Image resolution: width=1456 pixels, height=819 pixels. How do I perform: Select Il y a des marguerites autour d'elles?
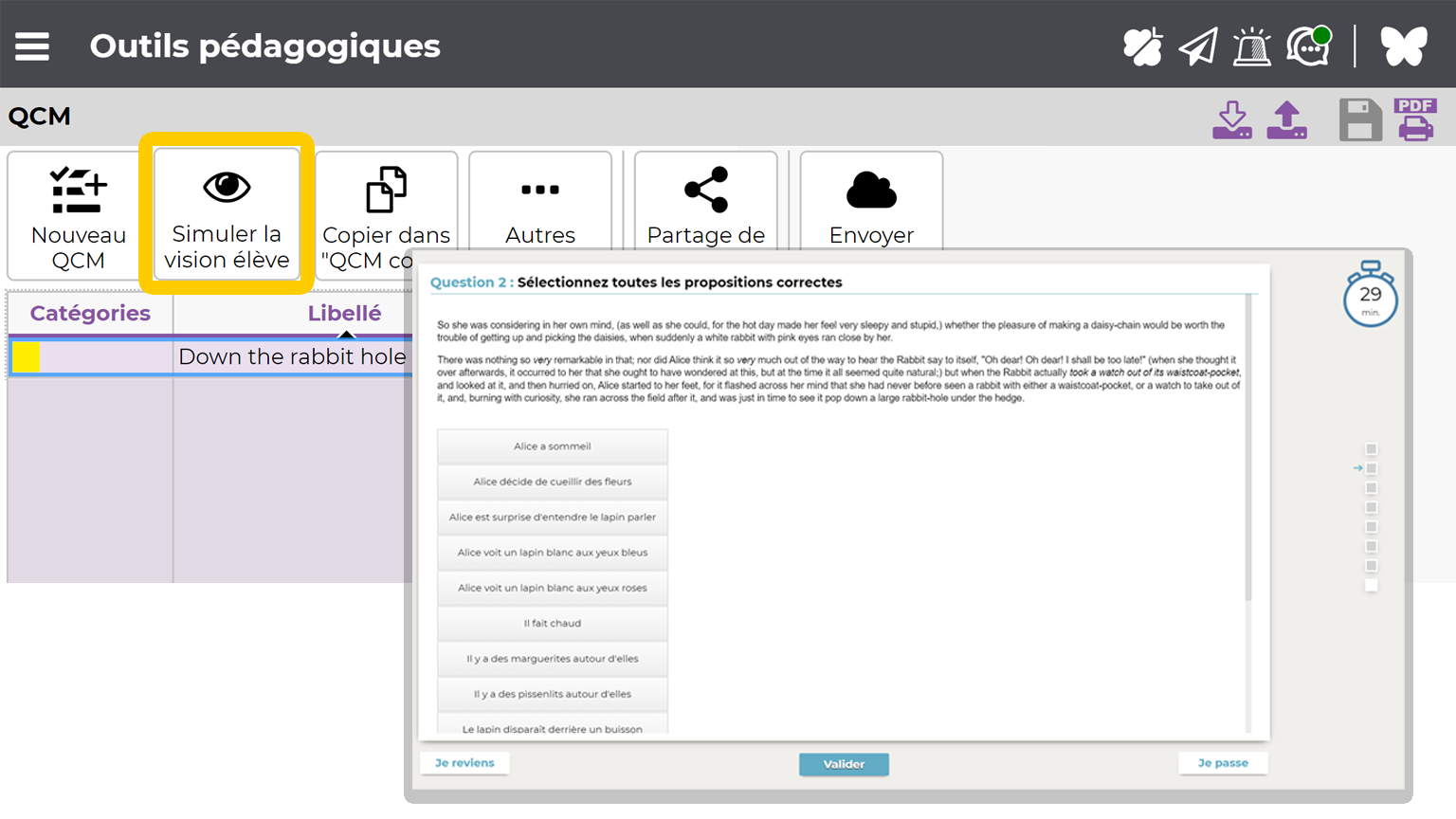point(553,658)
